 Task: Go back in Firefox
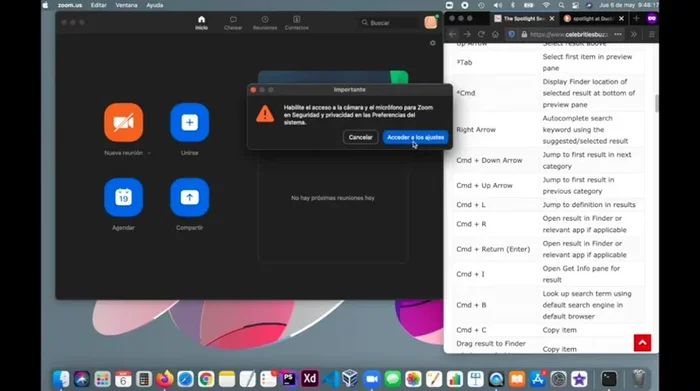[x=453, y=34]
